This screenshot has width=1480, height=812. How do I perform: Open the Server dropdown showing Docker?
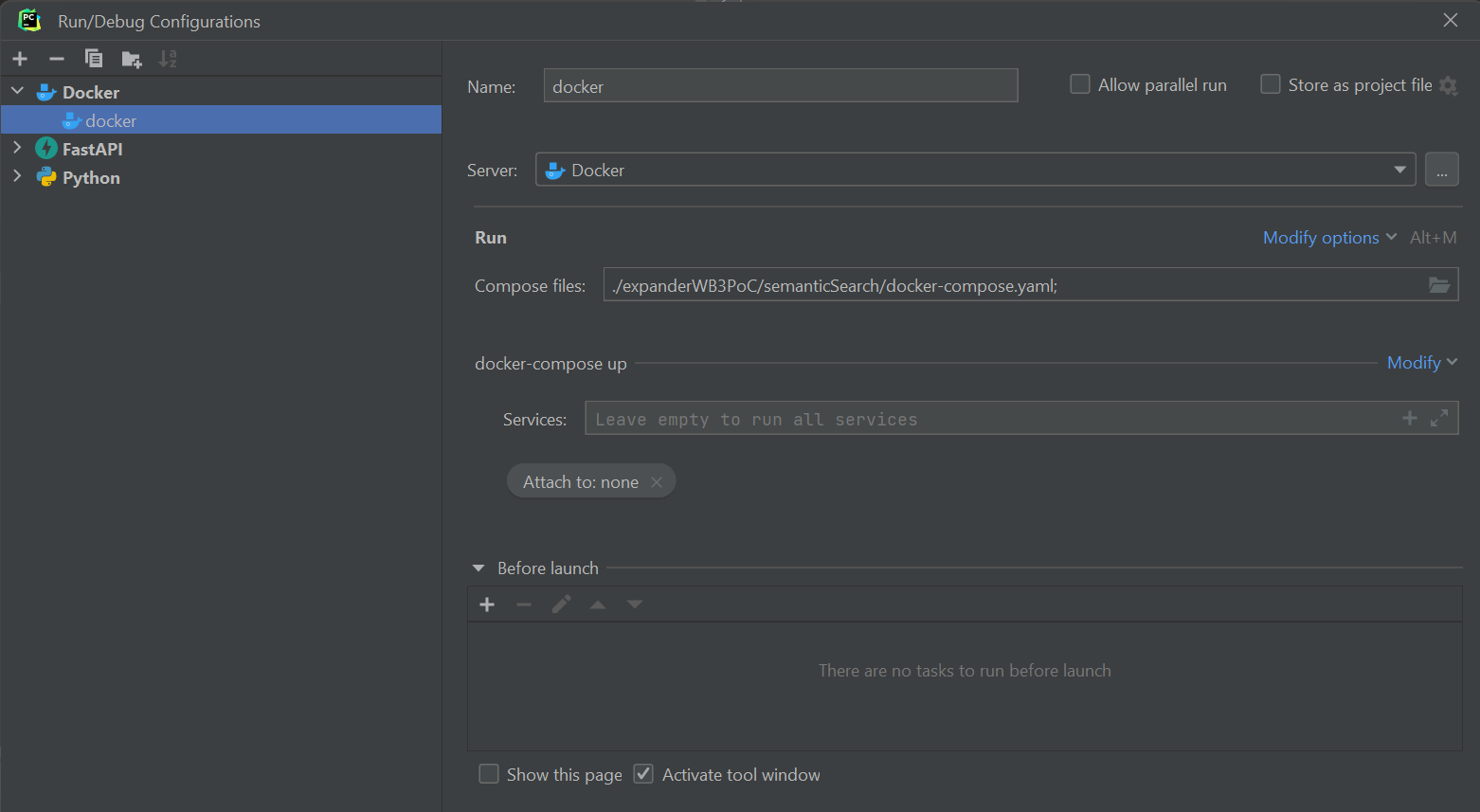(x=975, y=170)
